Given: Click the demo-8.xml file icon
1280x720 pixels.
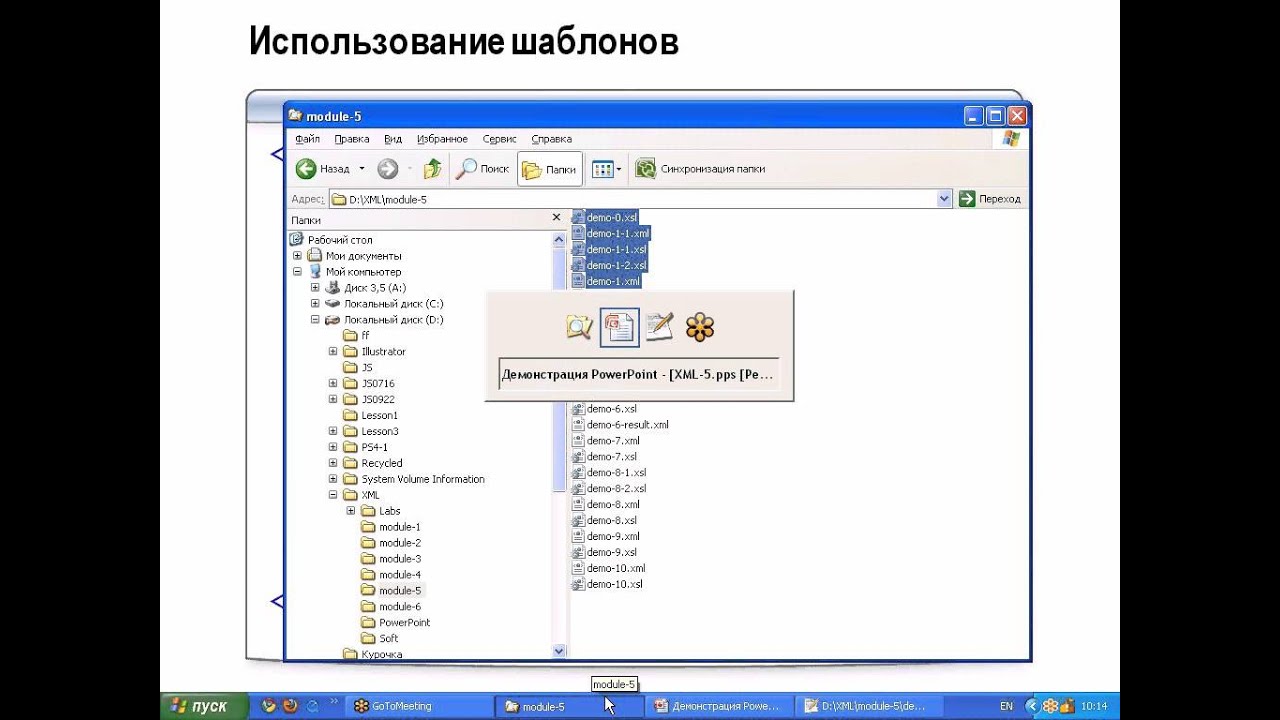Looking at the screenshot, I should coord(577,505).
